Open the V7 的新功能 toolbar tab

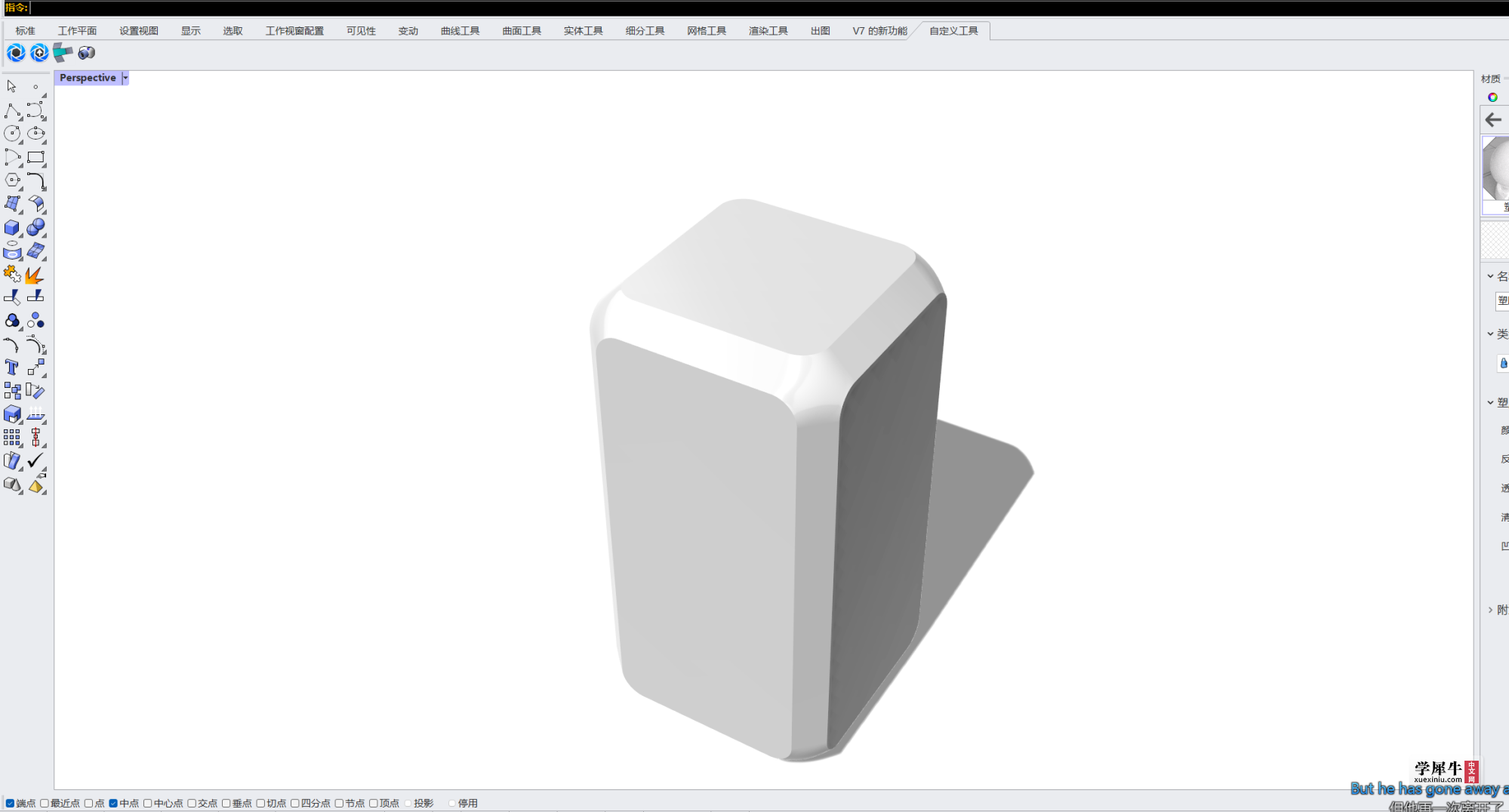879,31
